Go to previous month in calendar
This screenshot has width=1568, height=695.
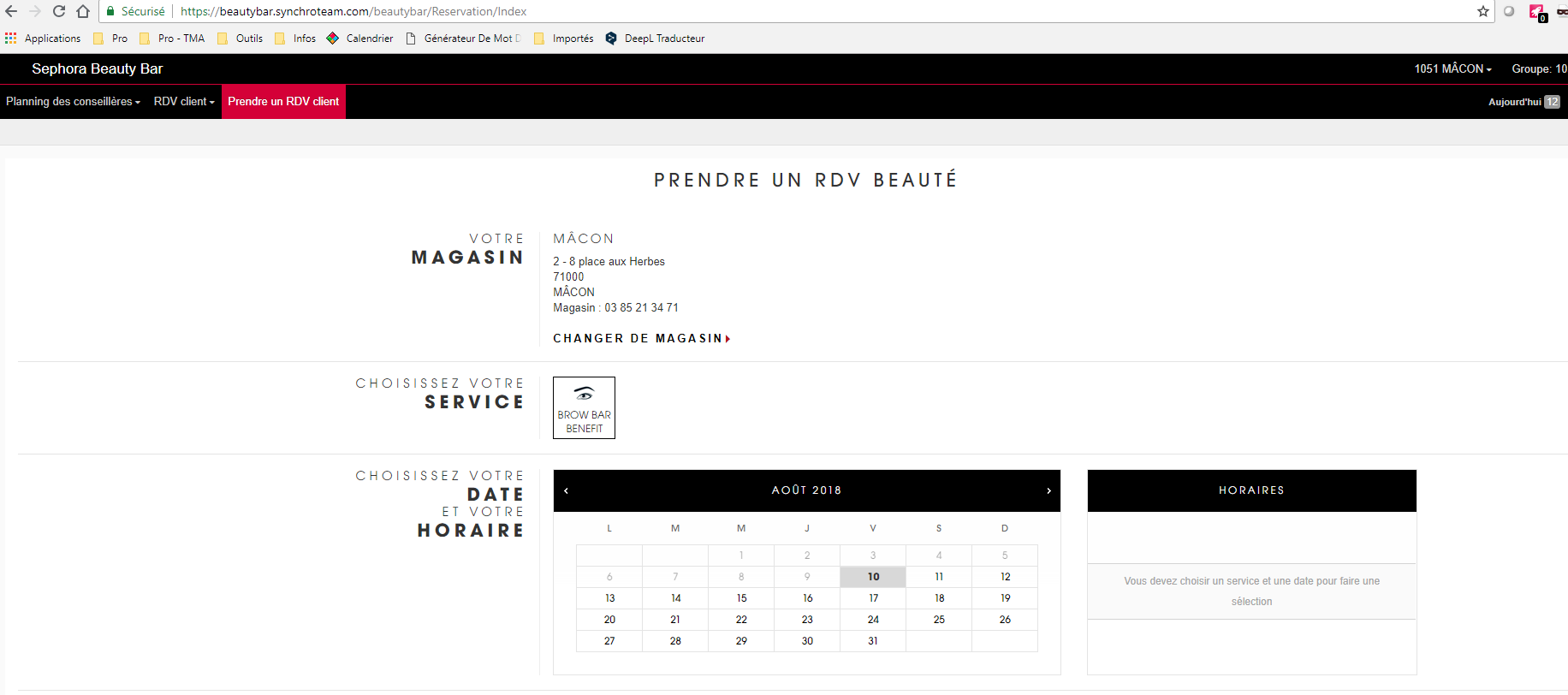(567, 490)
